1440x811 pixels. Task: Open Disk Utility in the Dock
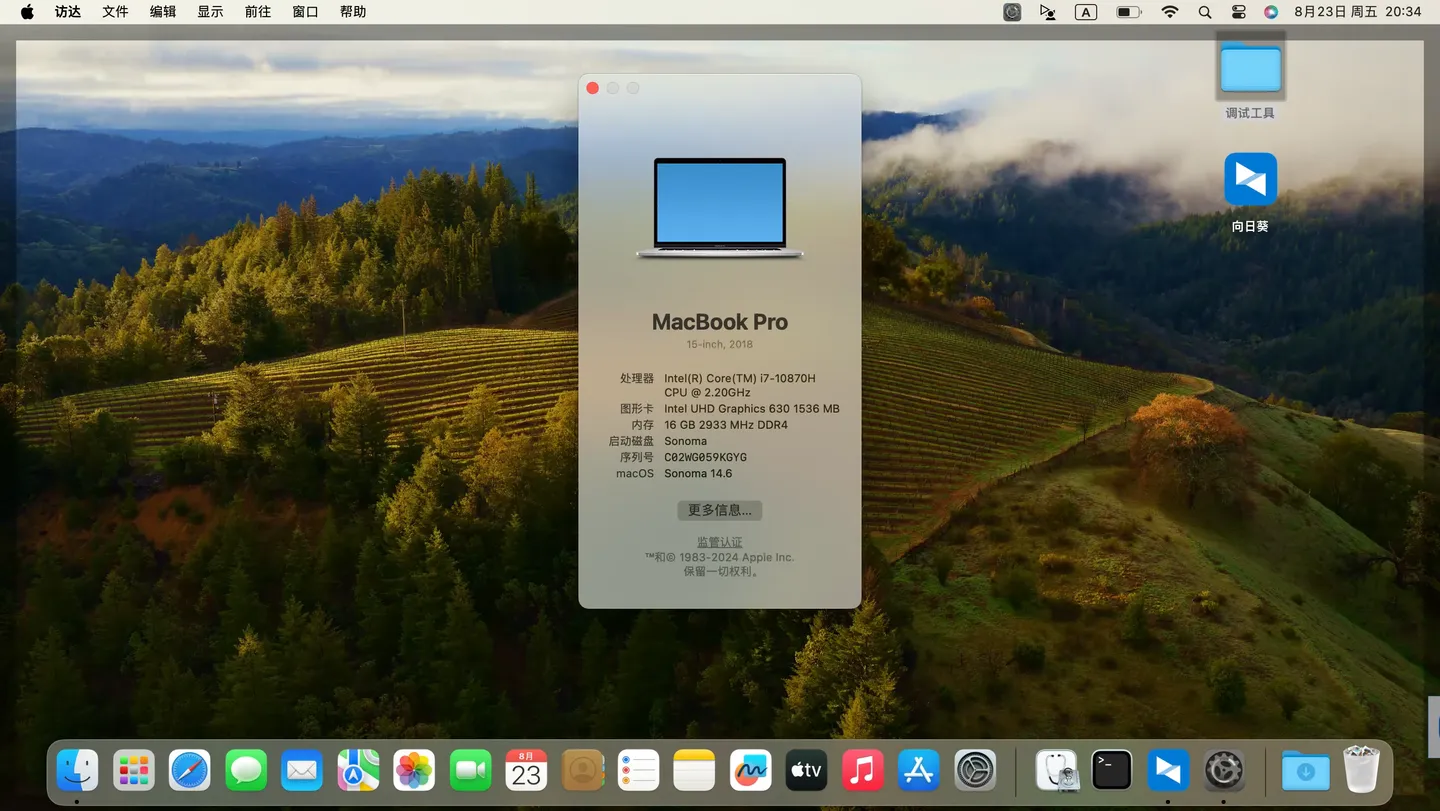click(x=1056, y=770)
